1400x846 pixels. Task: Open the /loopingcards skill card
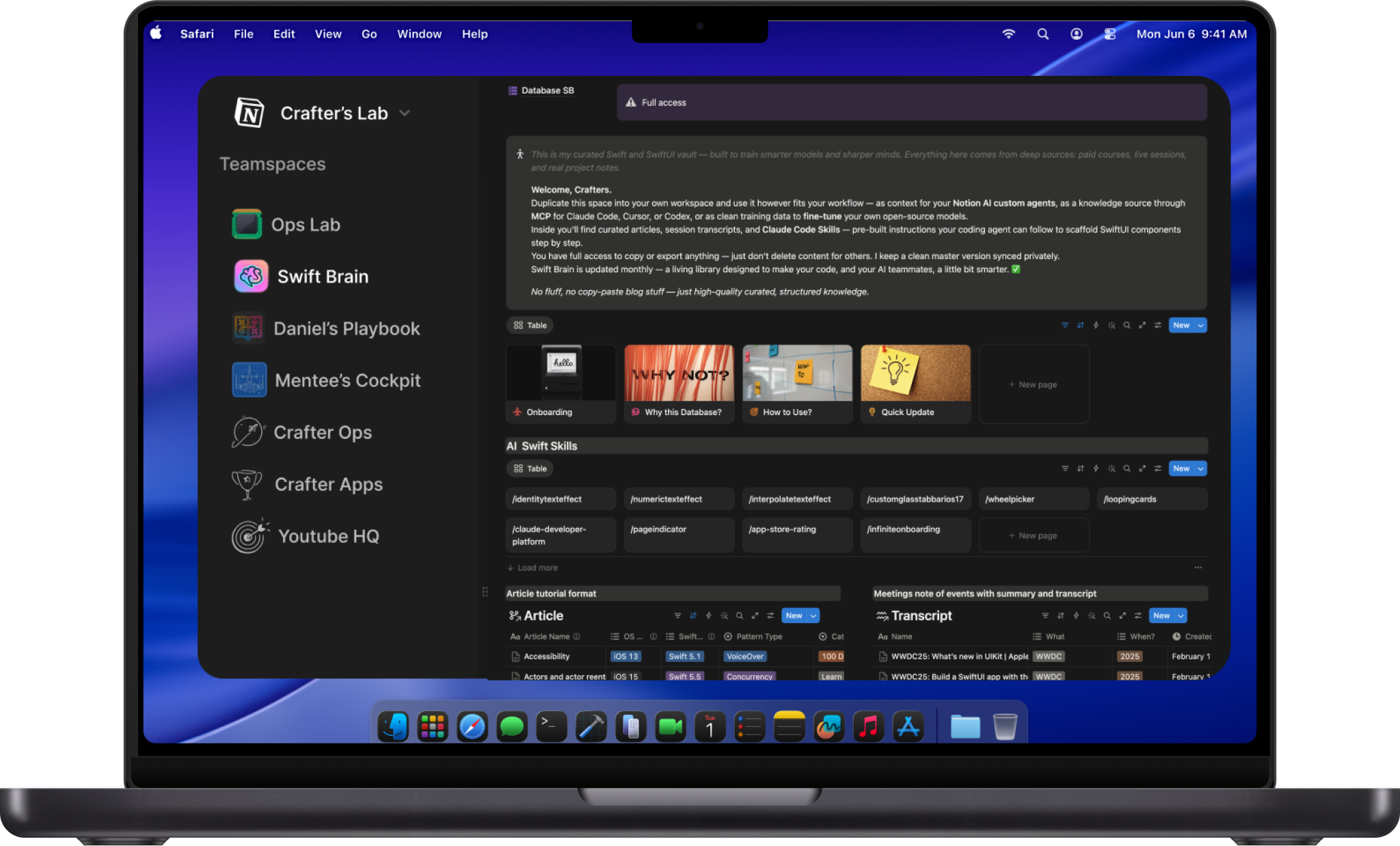1152,499
